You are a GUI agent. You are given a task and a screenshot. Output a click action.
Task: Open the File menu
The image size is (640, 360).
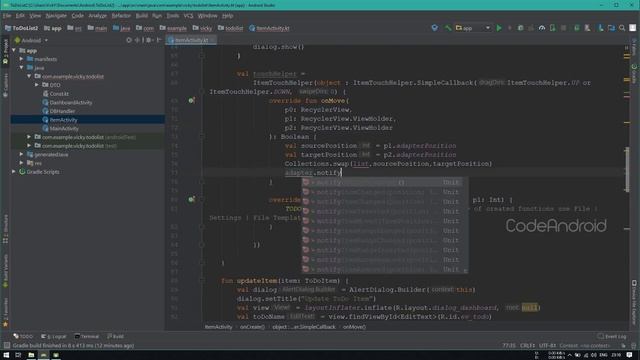click(7, 16)
